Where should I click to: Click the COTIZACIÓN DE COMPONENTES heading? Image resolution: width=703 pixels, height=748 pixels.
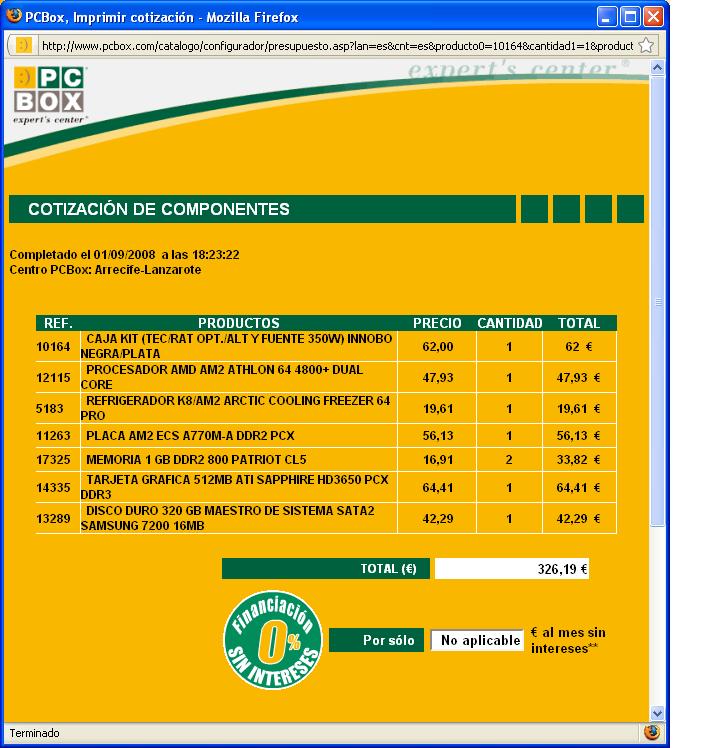pos(159,209)
